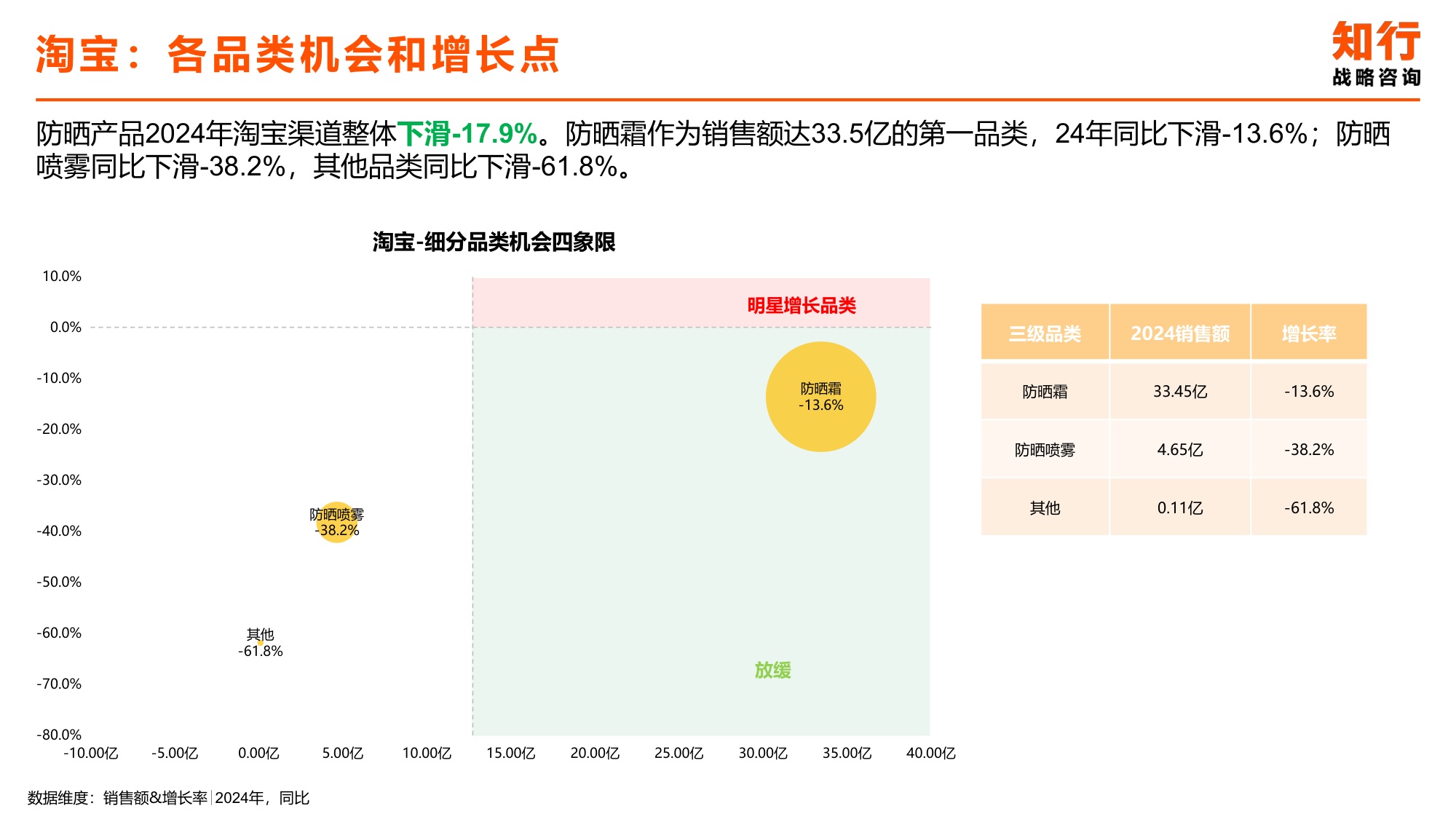The image size is (1456, 819).
Task: Click the 防晒霜 -13.6% bubble
Action: [x=820, y=397]
